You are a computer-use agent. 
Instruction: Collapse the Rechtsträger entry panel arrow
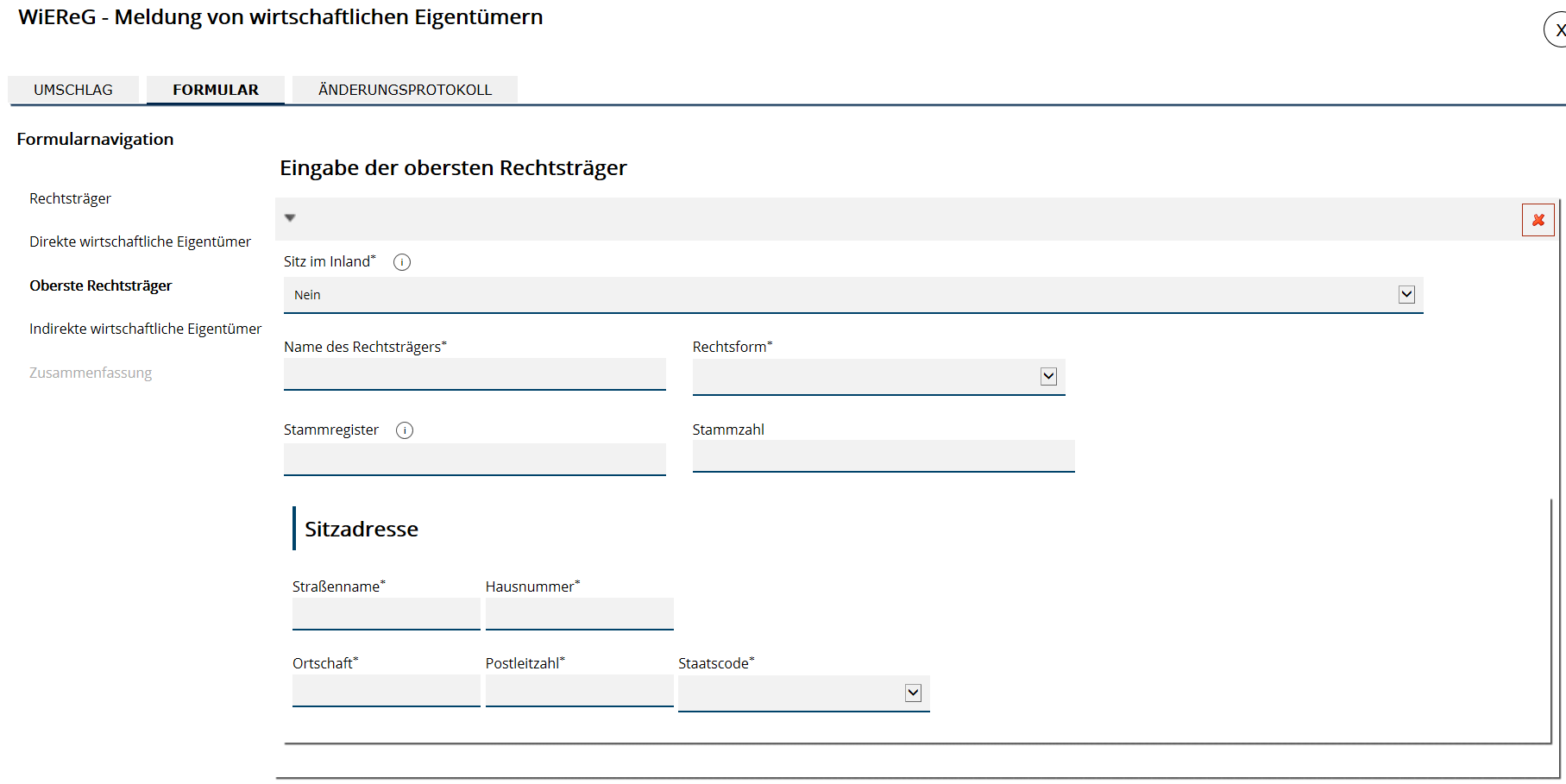coord(290,218)
